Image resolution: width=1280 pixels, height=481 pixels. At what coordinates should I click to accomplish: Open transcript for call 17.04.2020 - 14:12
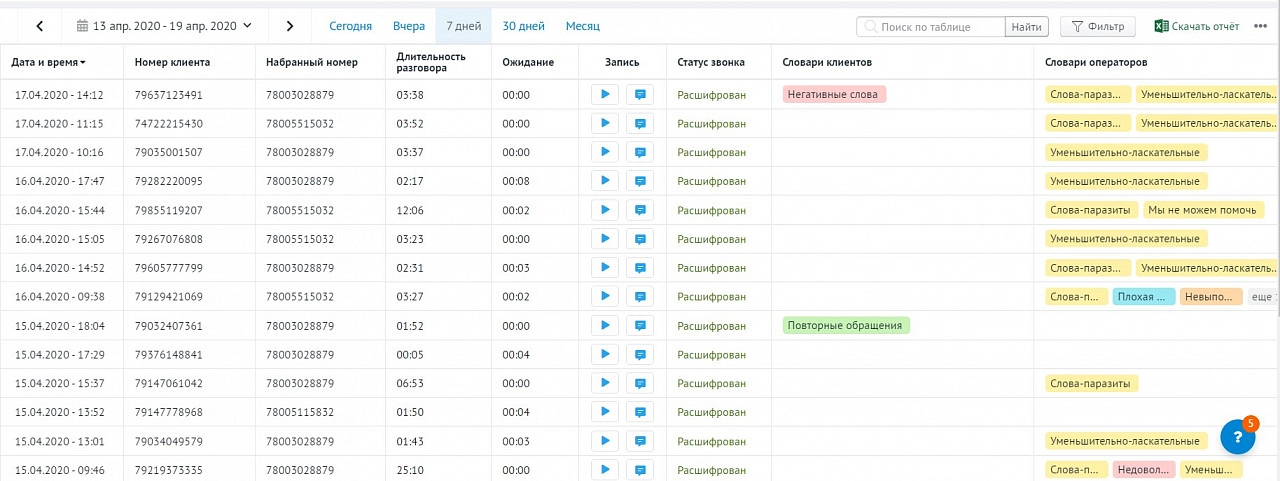click(640, 95)
